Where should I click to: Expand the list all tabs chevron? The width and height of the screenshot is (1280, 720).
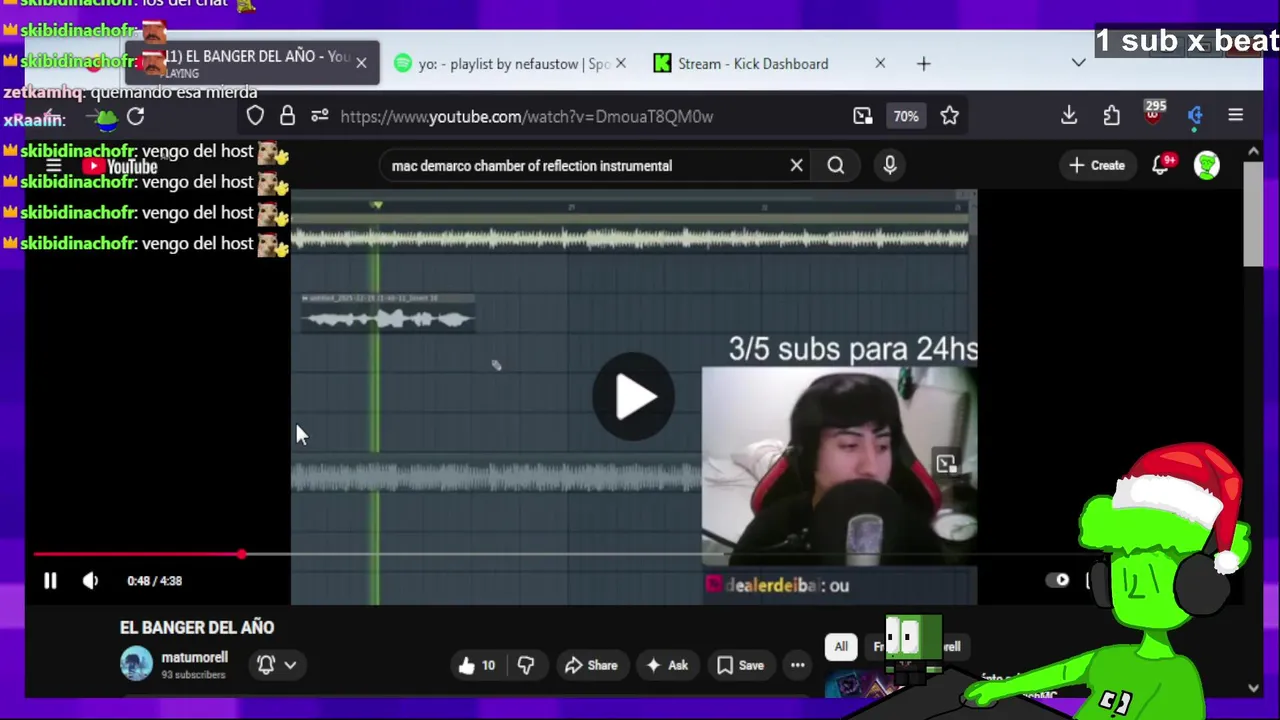[x=1078, y=63]
